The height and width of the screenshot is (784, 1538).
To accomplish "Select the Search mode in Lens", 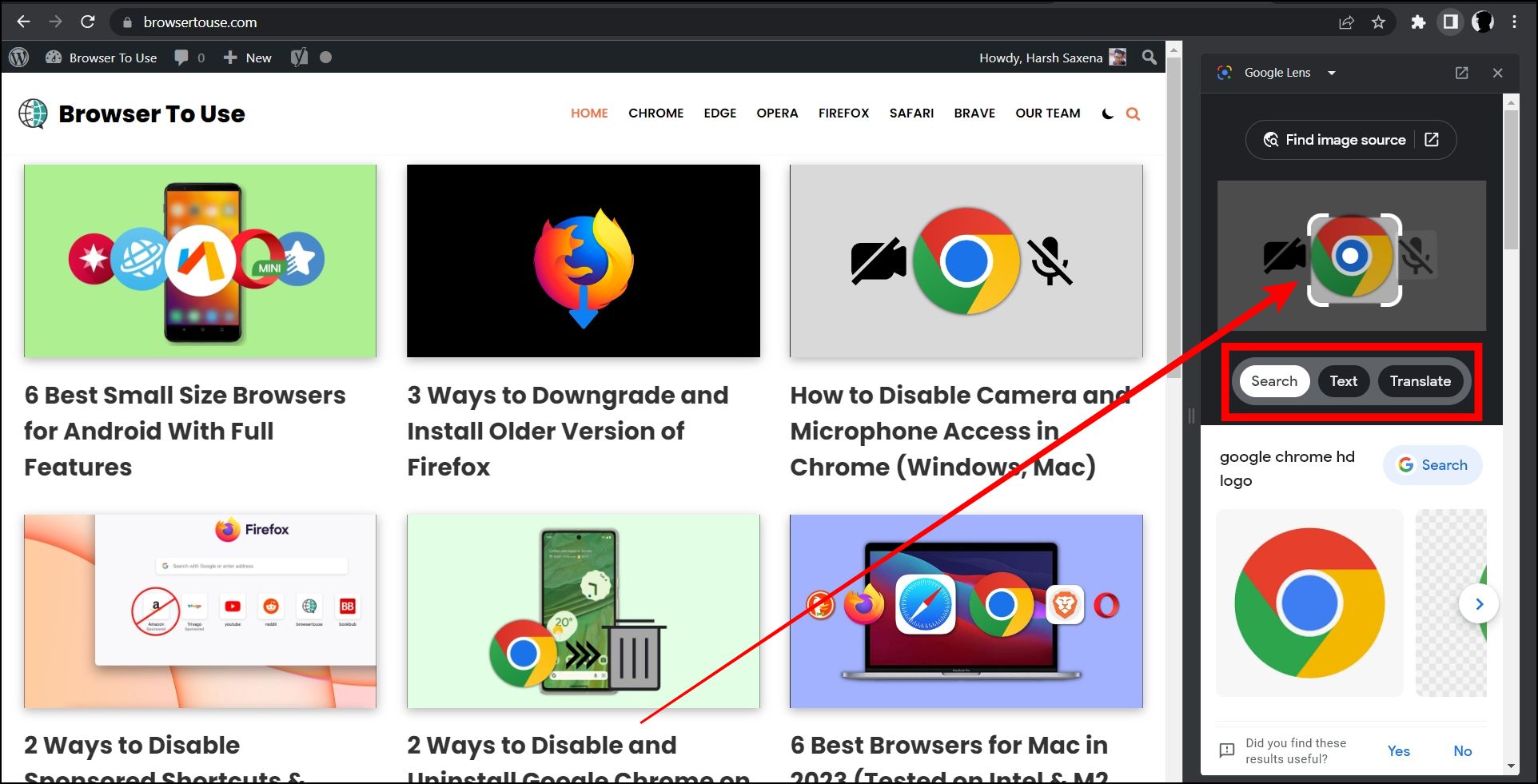I will 1274,381.
